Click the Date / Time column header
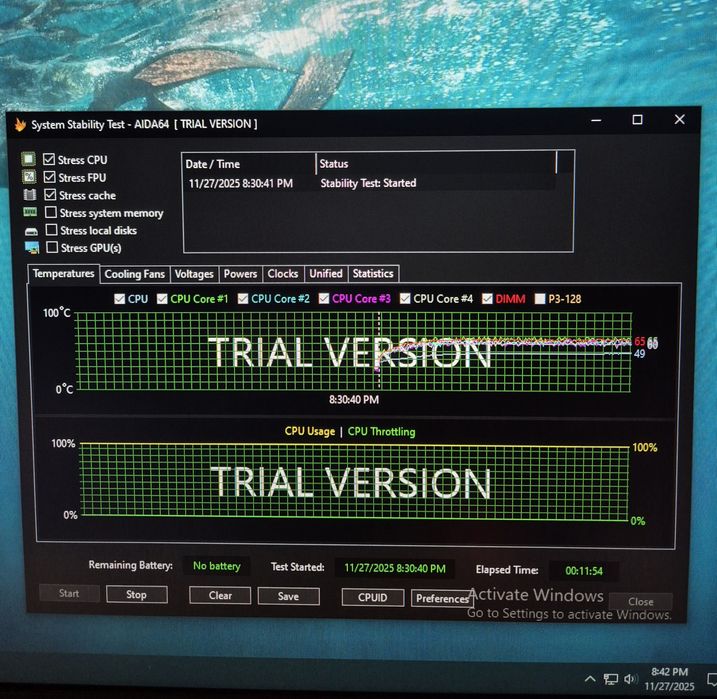 250,164
